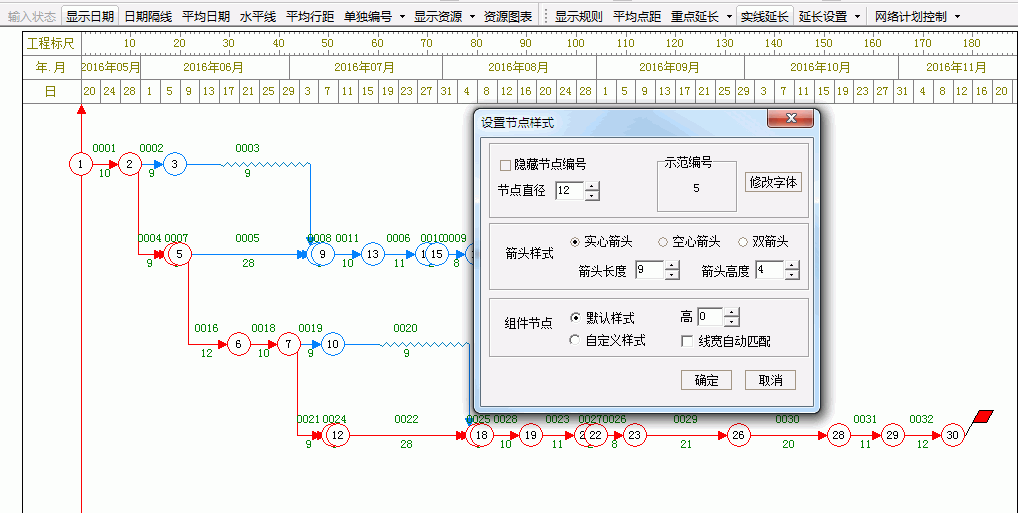This screenshot has width=1018, height=513.
Task: Check the 隐藏节点编号 checkbox
Action: 505,166
